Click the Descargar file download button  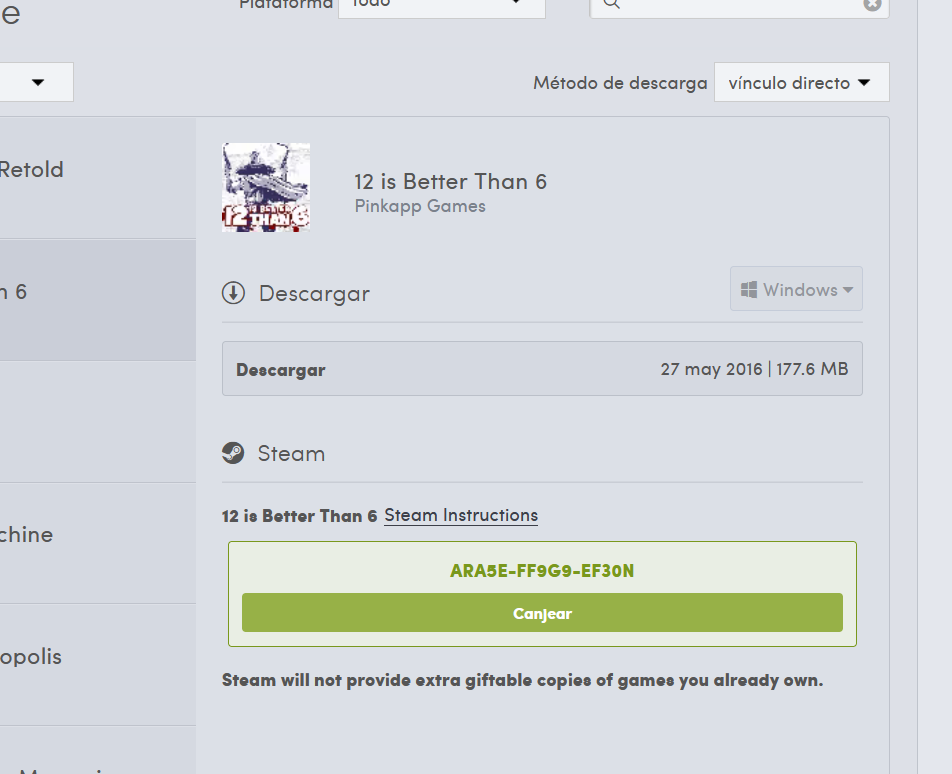click(x=542, y=369)
